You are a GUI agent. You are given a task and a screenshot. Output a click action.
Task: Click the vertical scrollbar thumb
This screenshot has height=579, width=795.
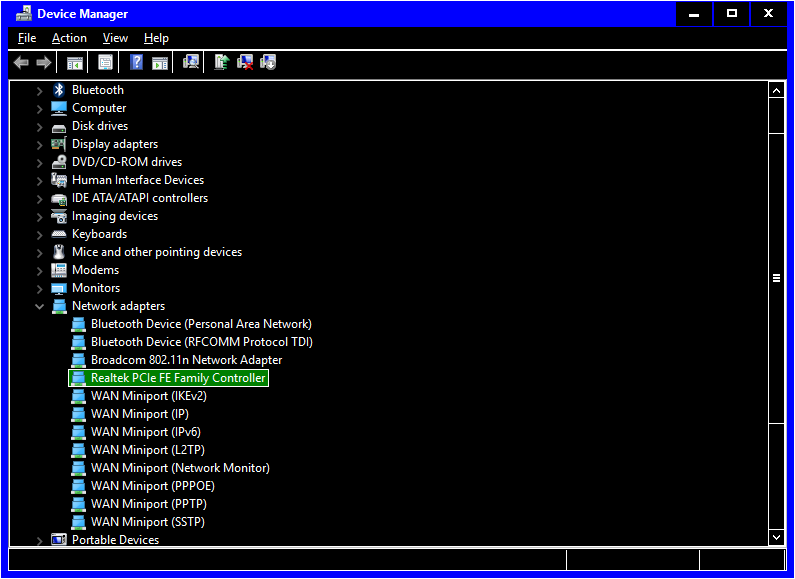tap(776, 278)
